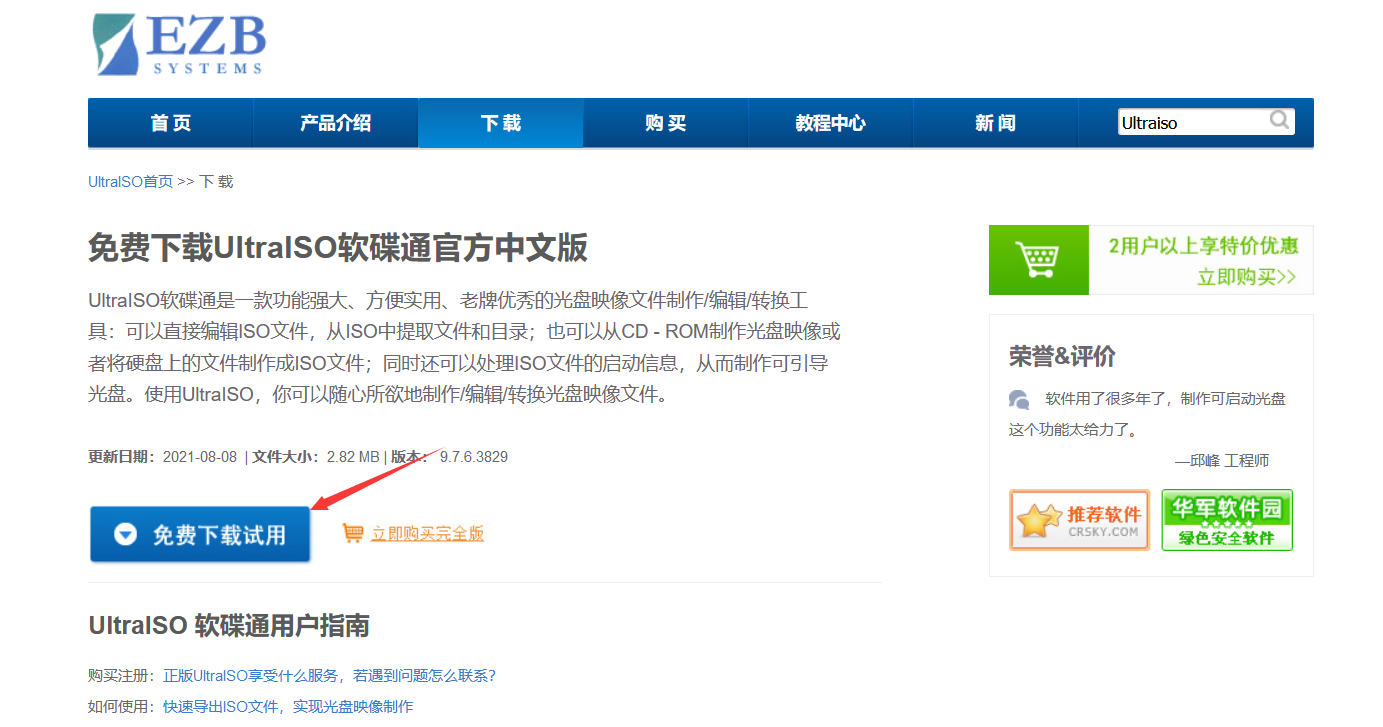This screenshot has width=1383, height=727.
Task: Click the 如何使用 label
Action: [x=122, y=707]
